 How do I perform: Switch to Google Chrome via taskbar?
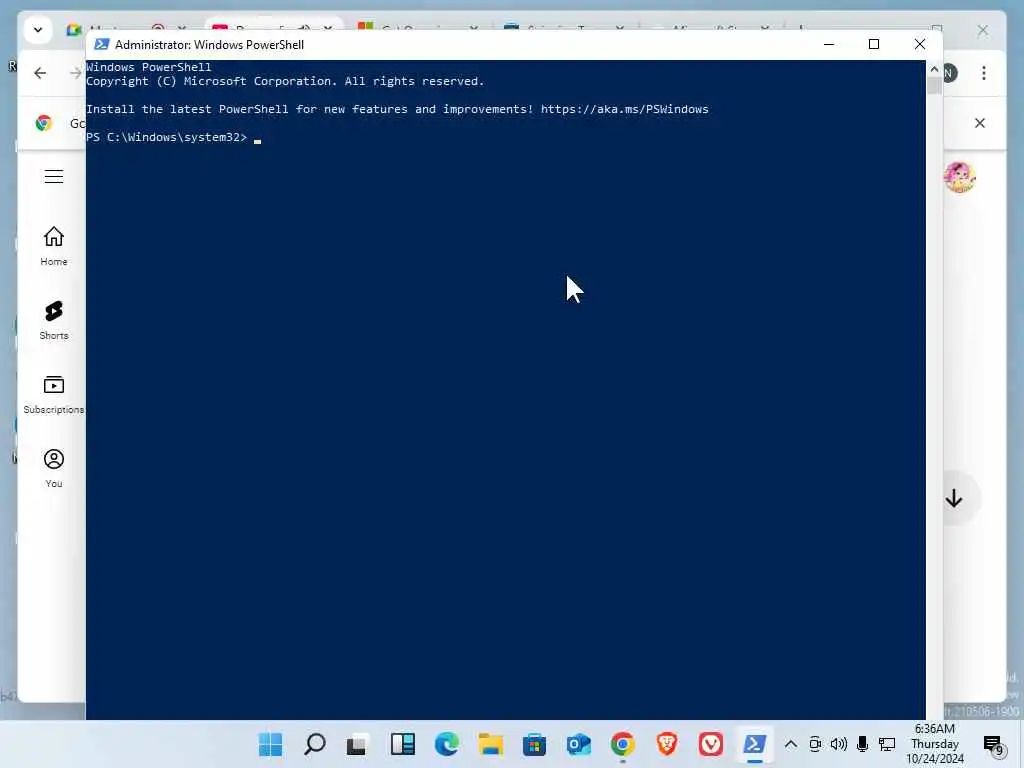[622, 744]
